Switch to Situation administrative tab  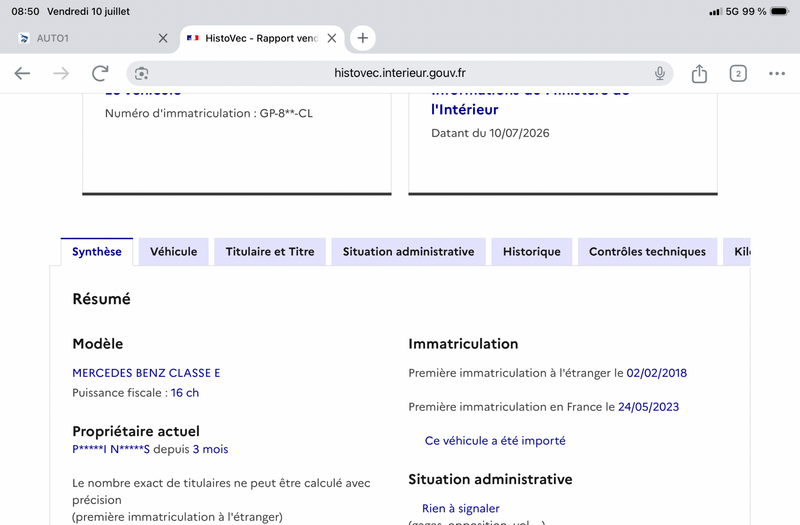408,252
